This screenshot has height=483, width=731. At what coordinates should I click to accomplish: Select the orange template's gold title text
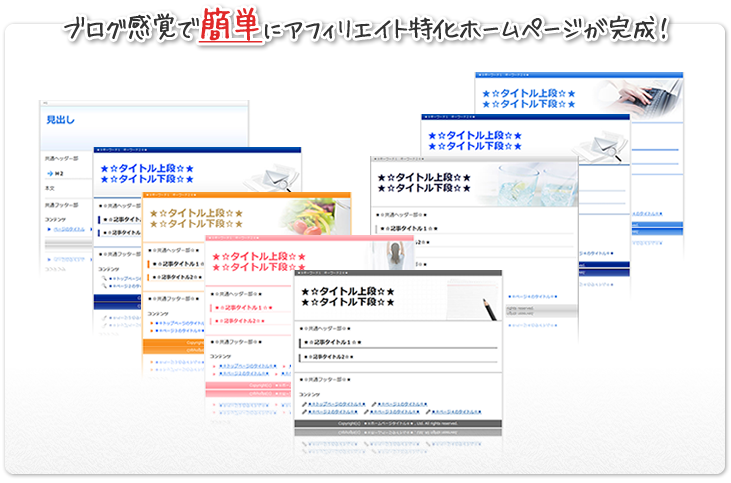(x=196, y=218)
